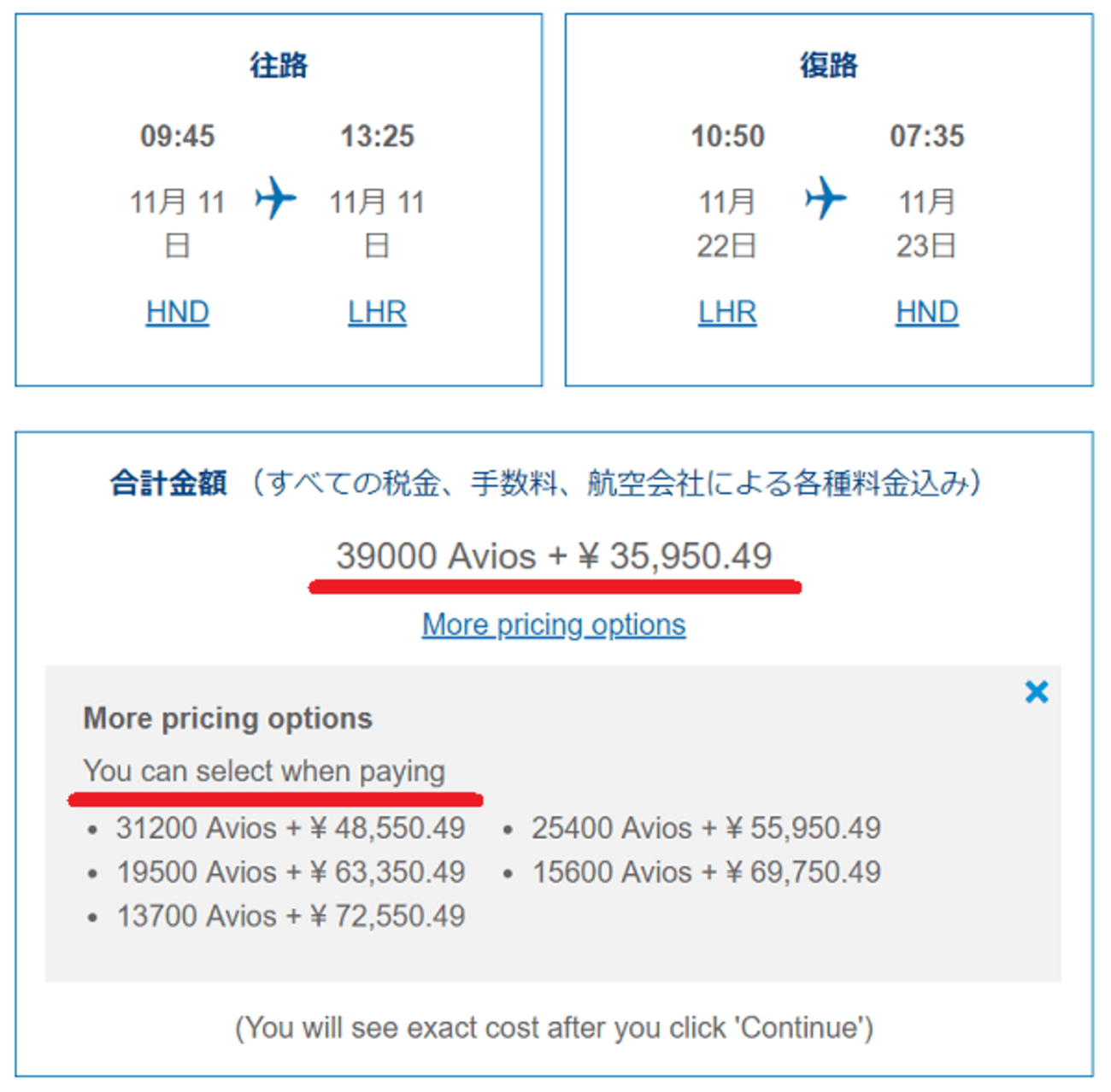This screenshot has width=1111, height=1092.
Task: Select the 31200 Avios + ¥48,550.49 option
Action: click(291, 828)
